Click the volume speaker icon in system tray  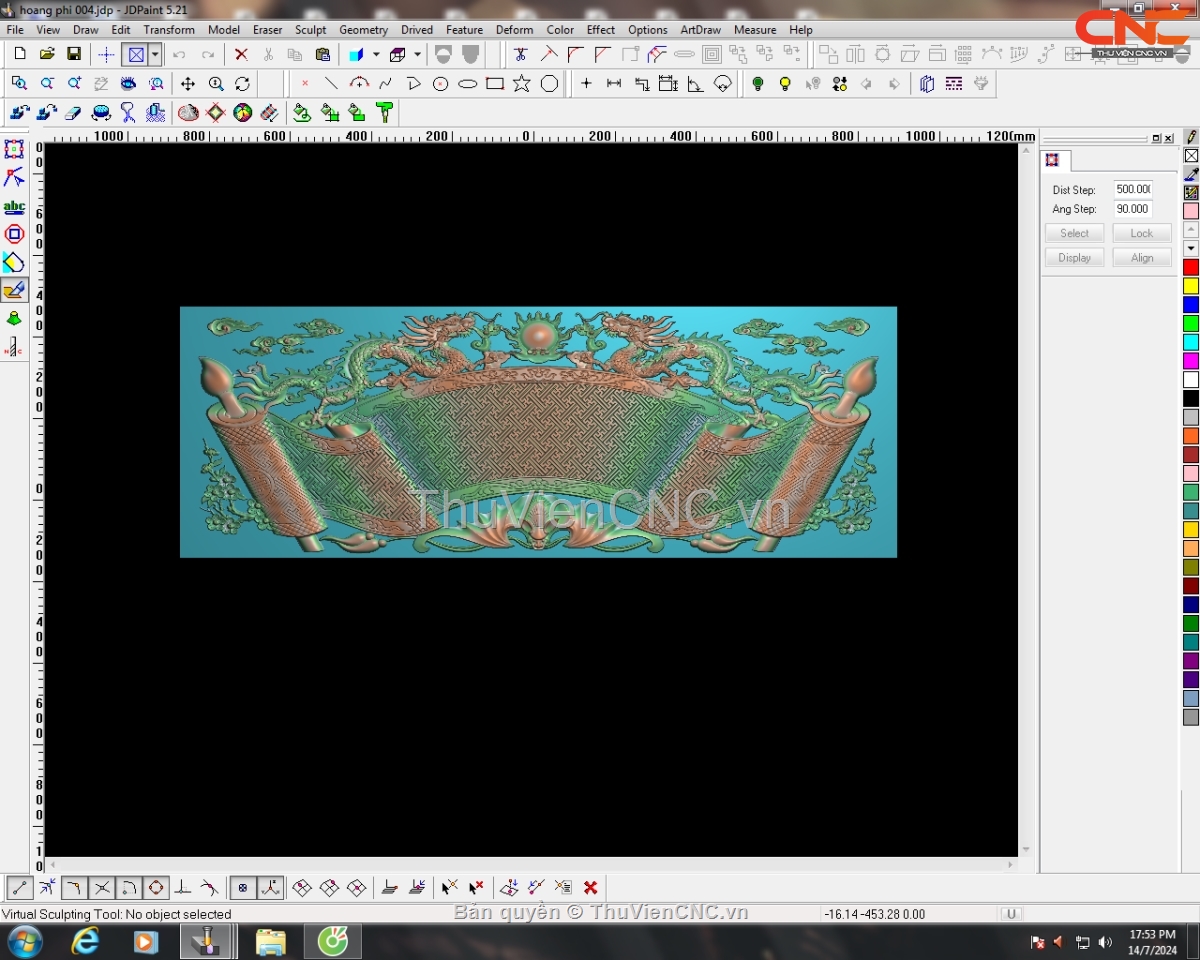tap(1105, 942)
